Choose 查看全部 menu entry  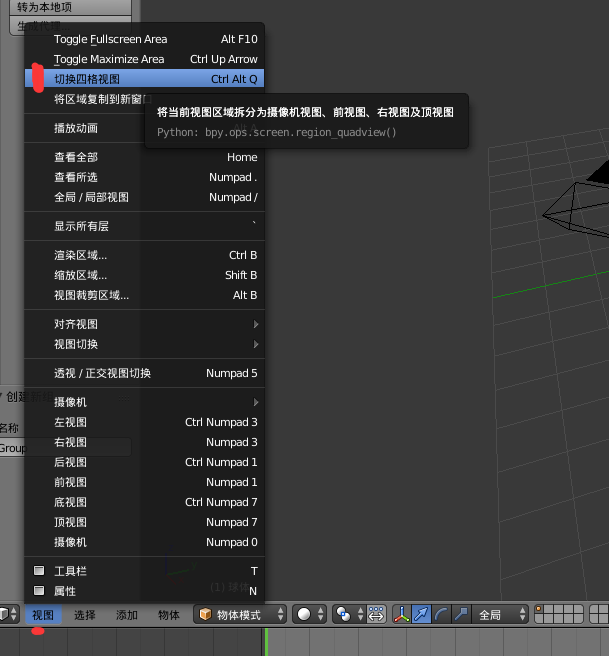(145, 157)
